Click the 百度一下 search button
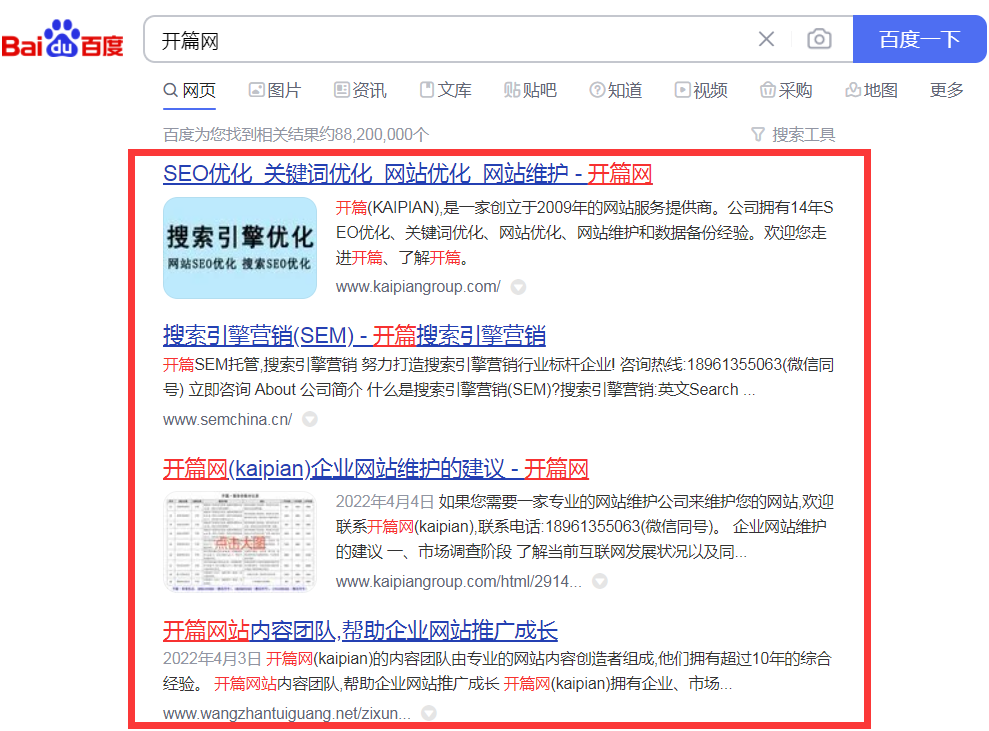 pyautogui.click(x=919, y=39)
